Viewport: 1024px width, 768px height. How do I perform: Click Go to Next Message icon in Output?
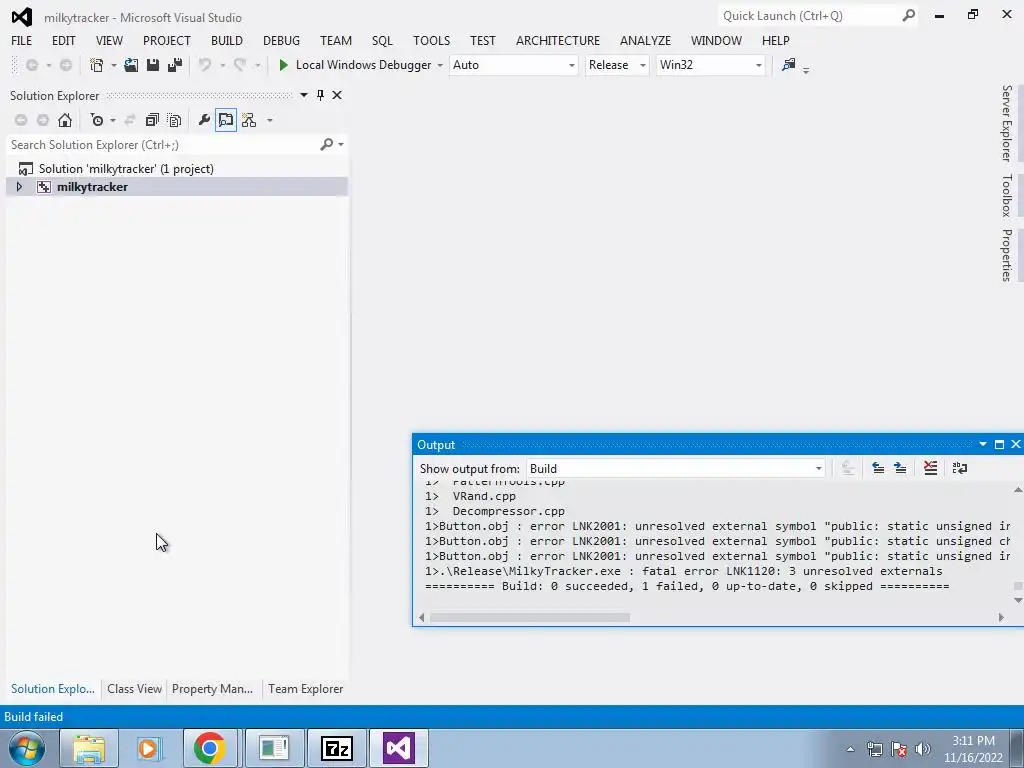click(900, 468)
